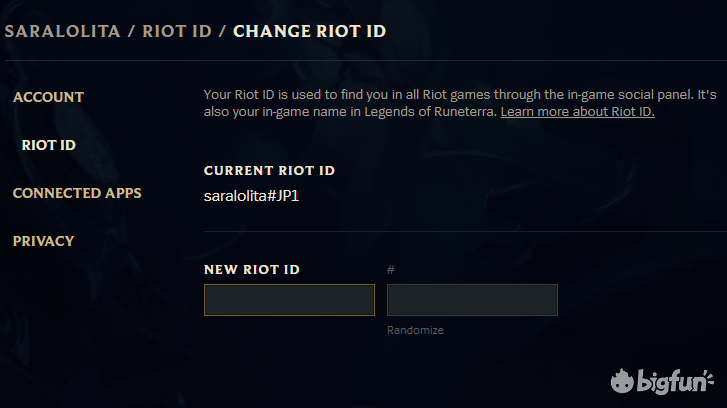Image resolution: width=727 pixels, height=408 pixels.
Task: Click the # label above the tagline field
Action: pyautogui.click(x=391, y=269)
